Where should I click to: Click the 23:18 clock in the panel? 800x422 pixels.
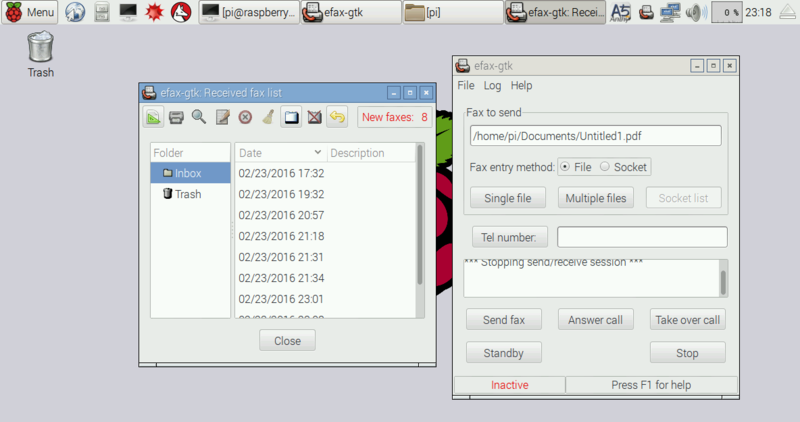pos(759,12)
